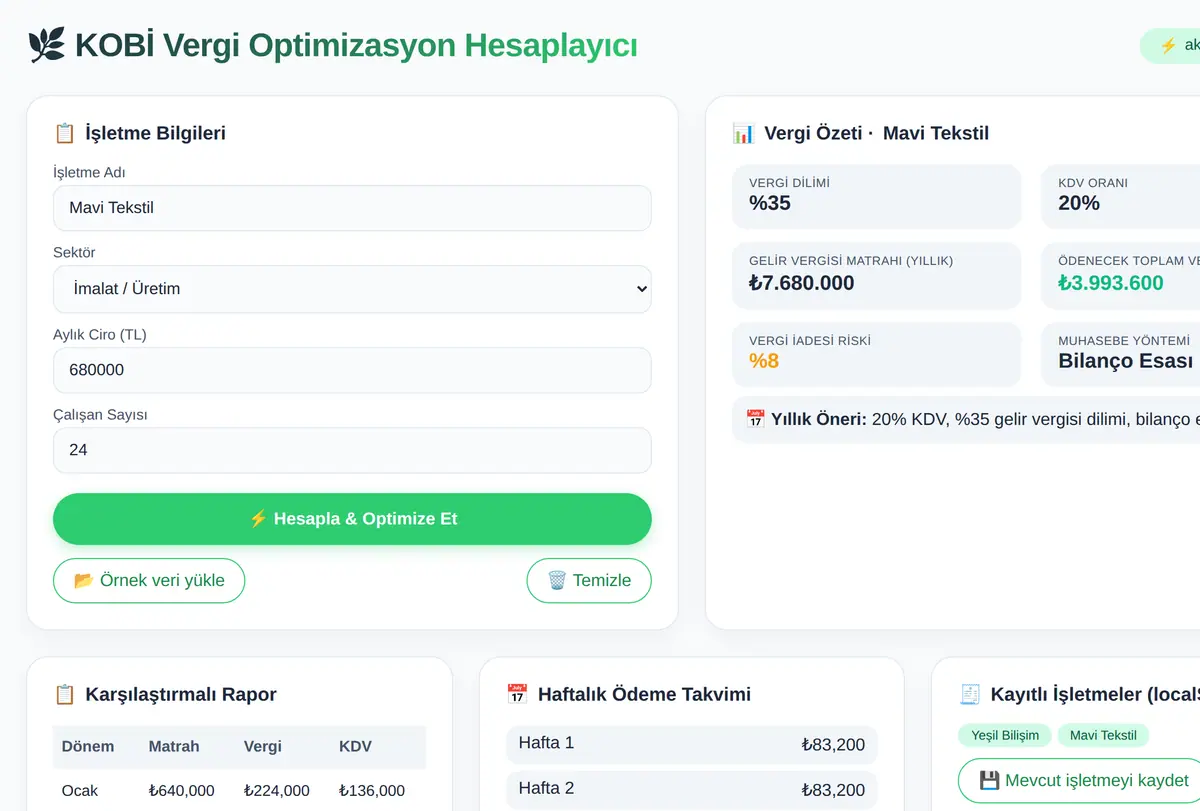Click the Çalışan Sayısı input field

click(352, 450)
